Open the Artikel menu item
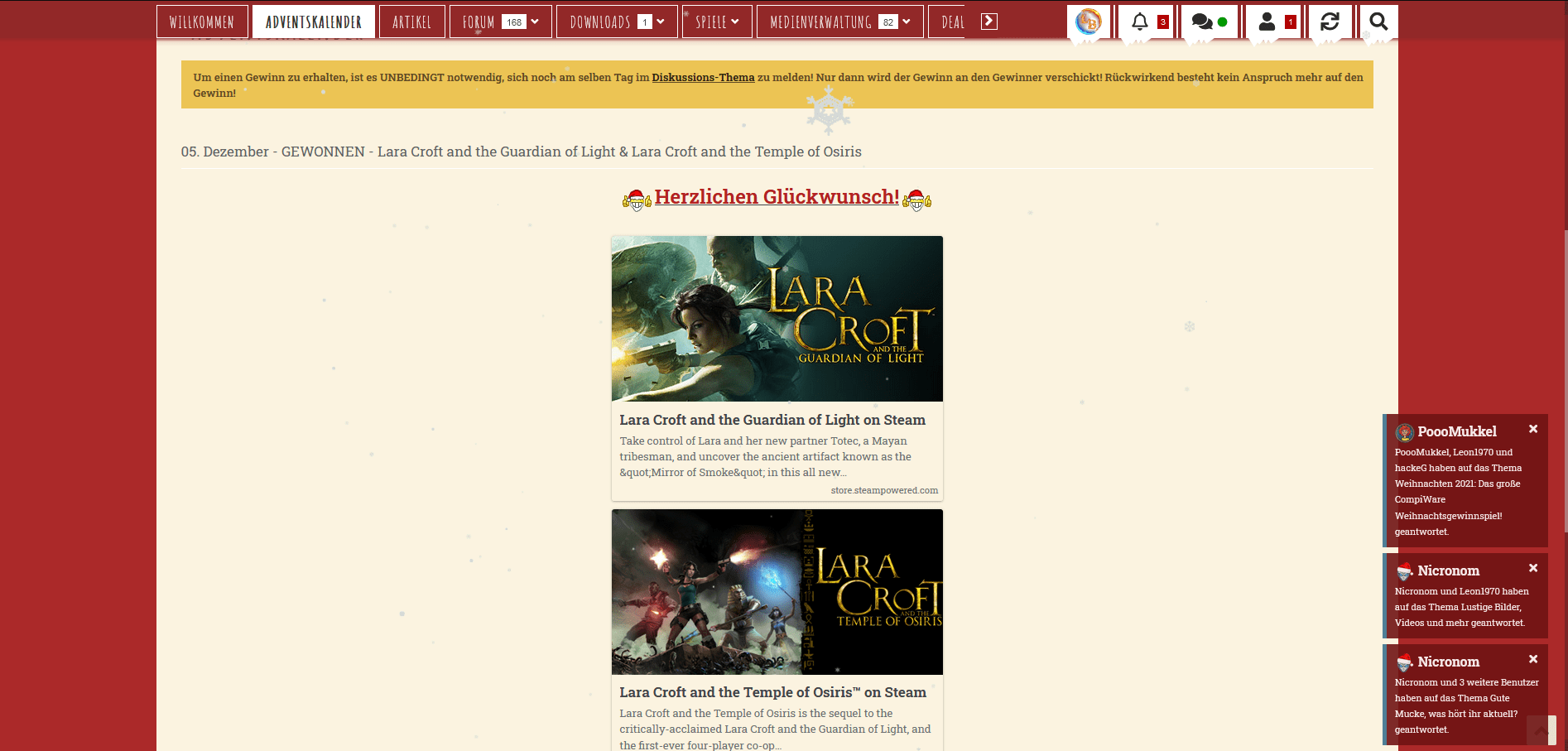This screenshot has height=751, width=1568. [x=412, y=22]
